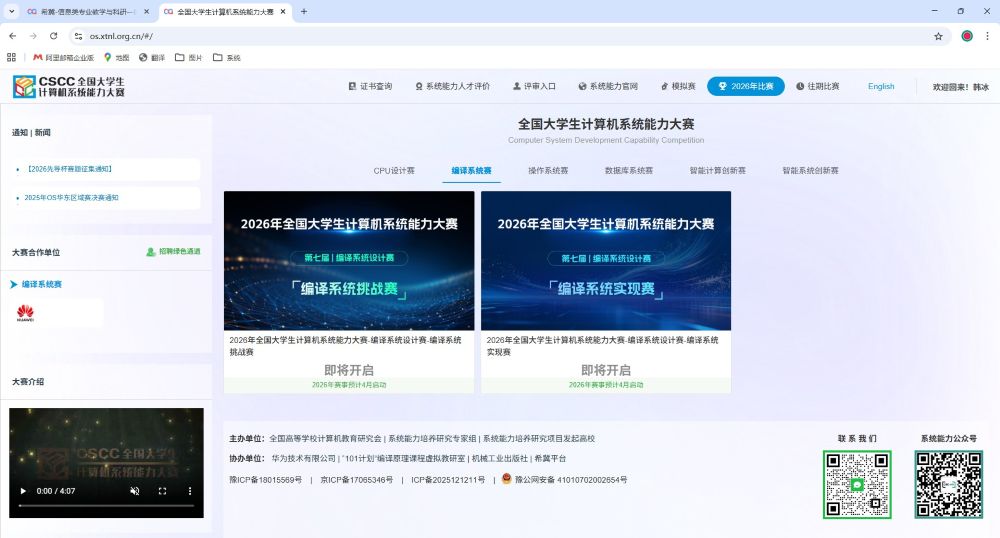This screenshot has width=1000, height=538.
Task: Expand the tab search dropdown arrow
Action: pos(11,11)
